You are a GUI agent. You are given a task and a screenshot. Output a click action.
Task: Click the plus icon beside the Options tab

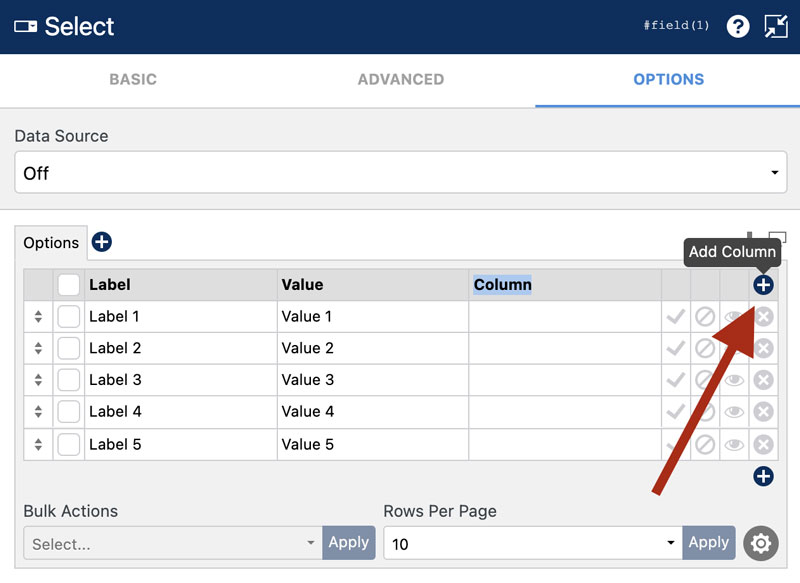(101, 242)
